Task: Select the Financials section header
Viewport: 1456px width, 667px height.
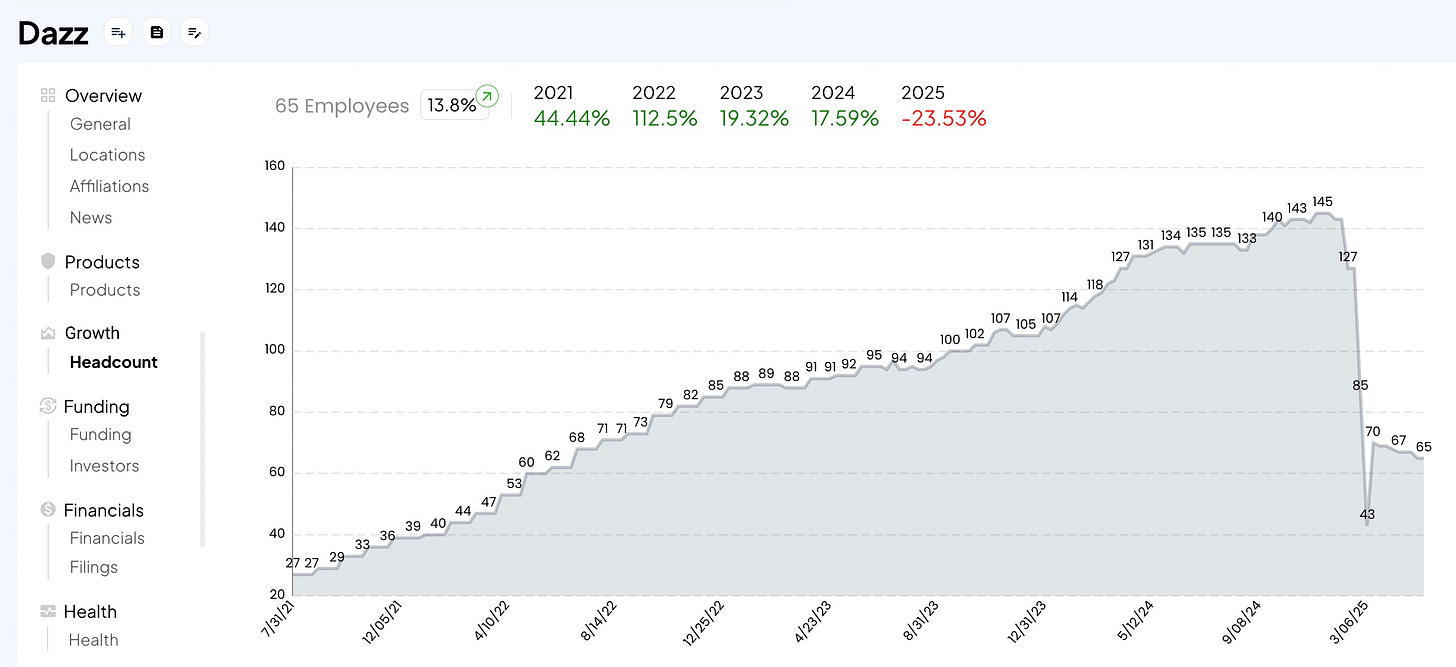Action: [x=104, y=510]
